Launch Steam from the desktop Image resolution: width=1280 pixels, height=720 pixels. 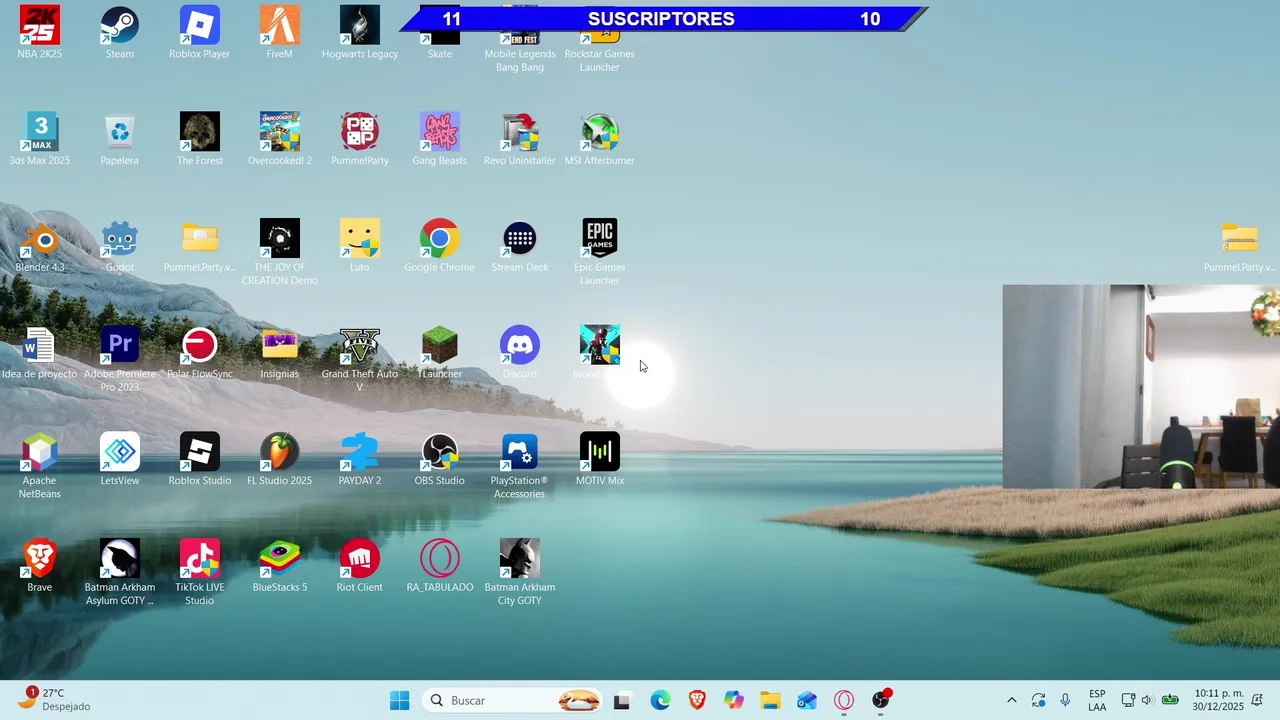coord(120,26)
